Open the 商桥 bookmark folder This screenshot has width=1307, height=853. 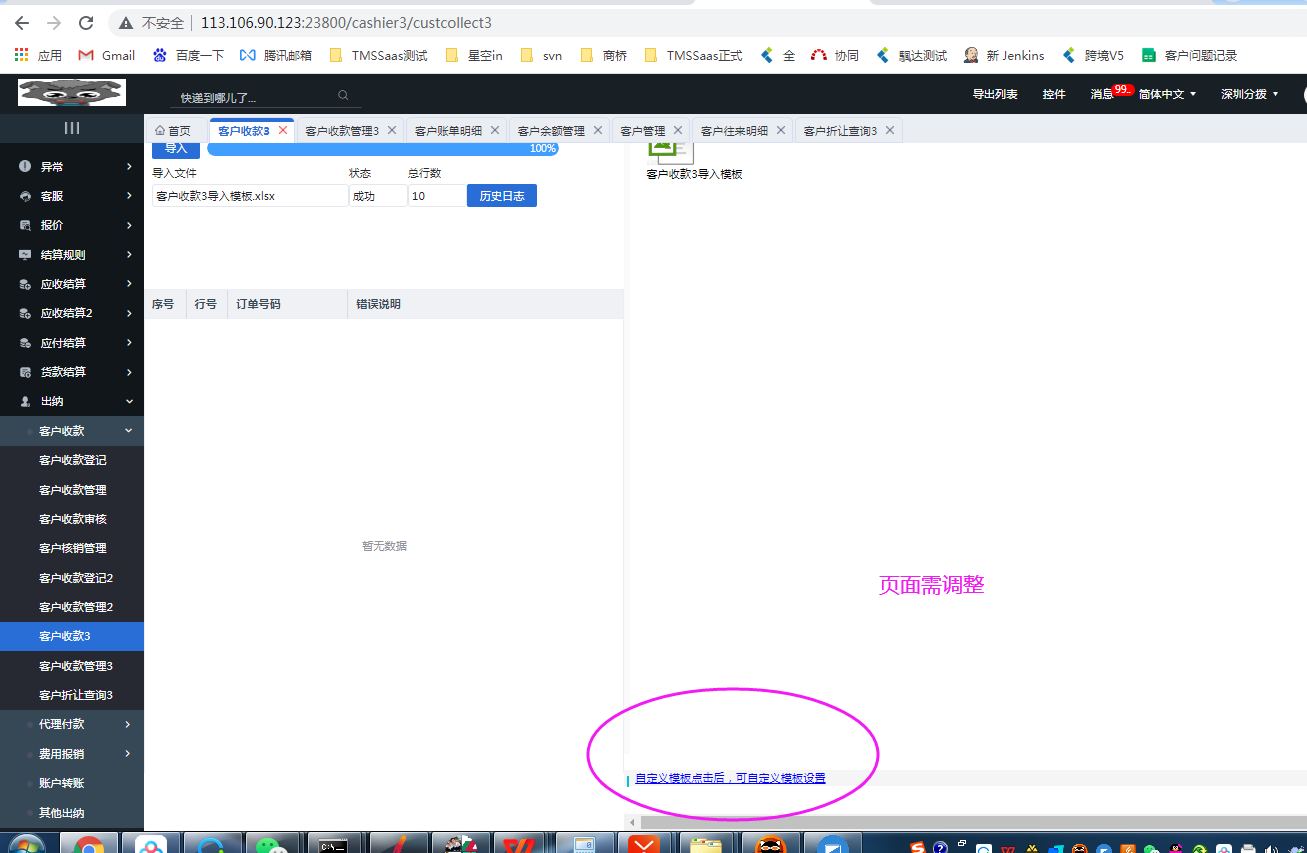pos(603,55)
